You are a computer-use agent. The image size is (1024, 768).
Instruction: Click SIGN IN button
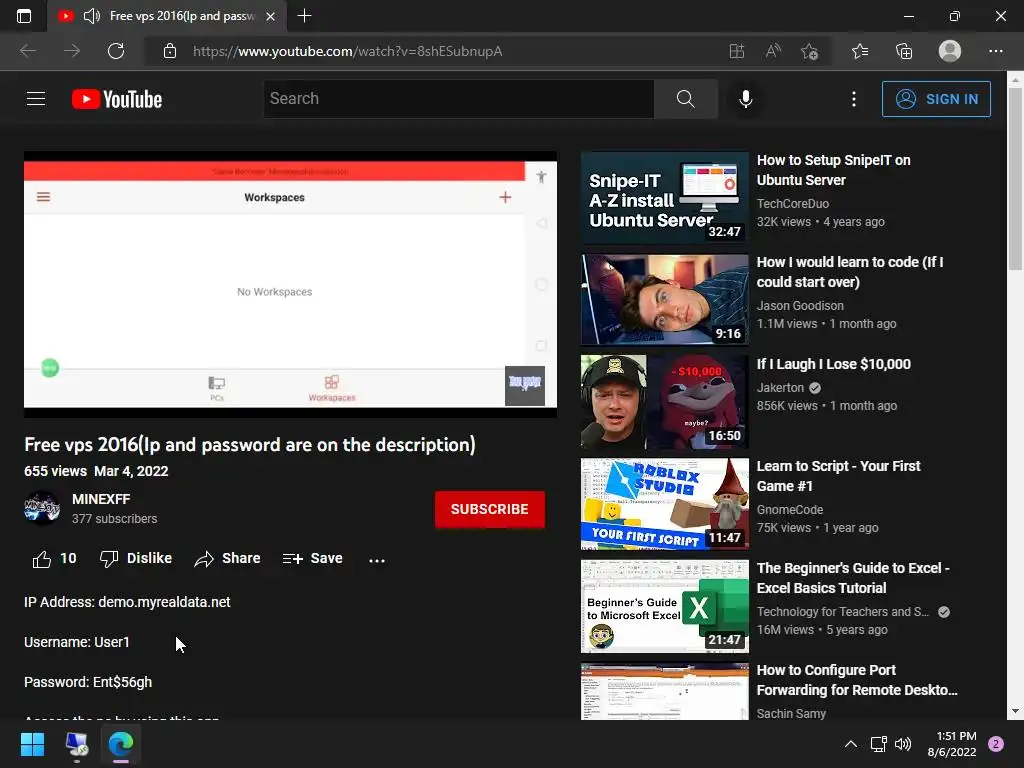click(x=936, y=99)
